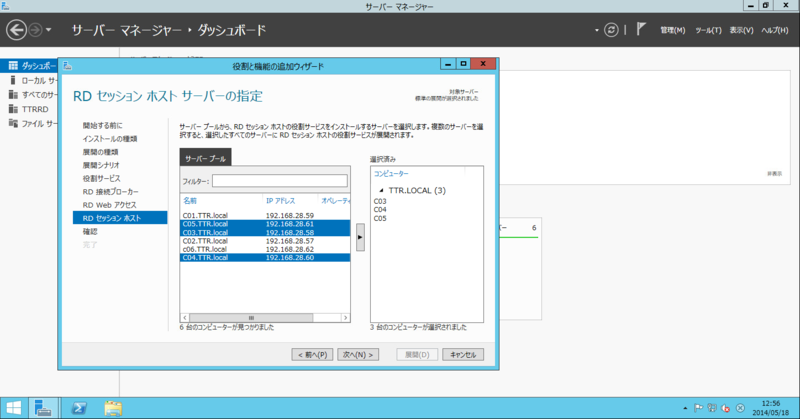The width and height of the screenshot is (800, 419).
Task: Select the RD セッション ホスト wizard step
Action: coord(120,218)
